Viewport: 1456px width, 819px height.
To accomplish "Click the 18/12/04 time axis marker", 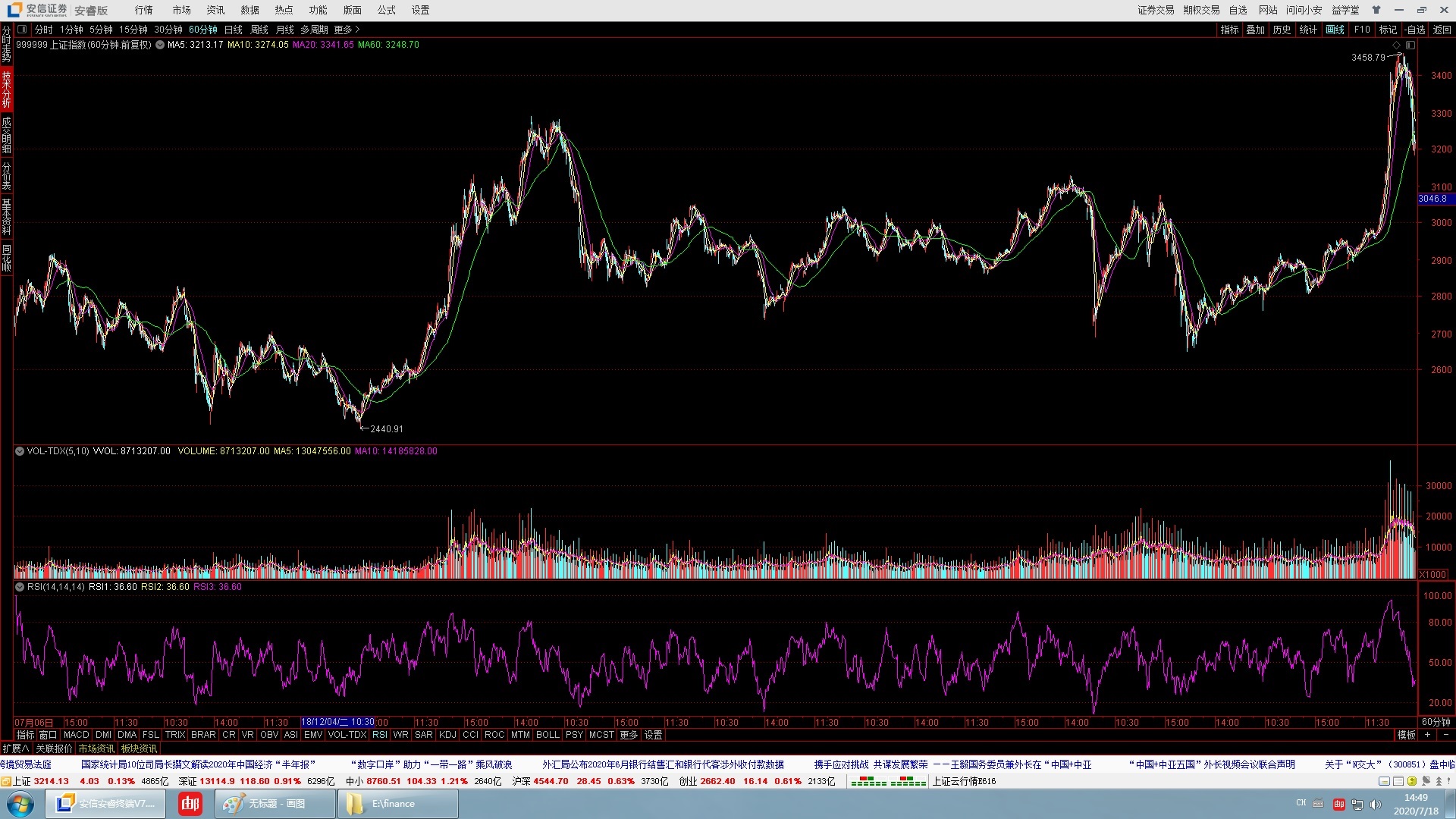I will coord(337,722).
